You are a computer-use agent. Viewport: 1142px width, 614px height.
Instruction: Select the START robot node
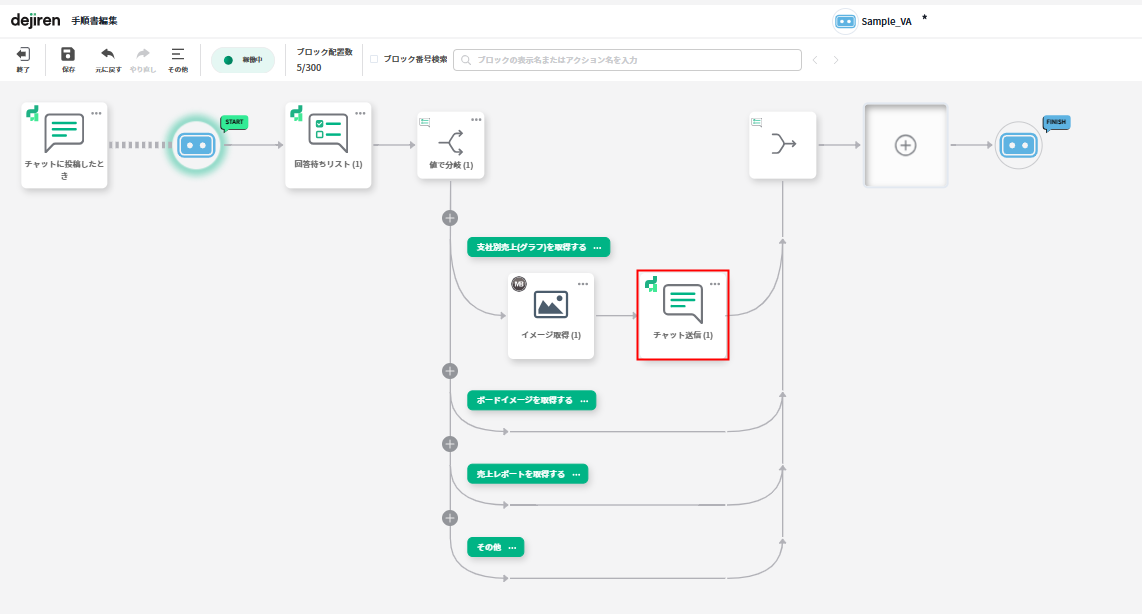[x=196, y=145]
